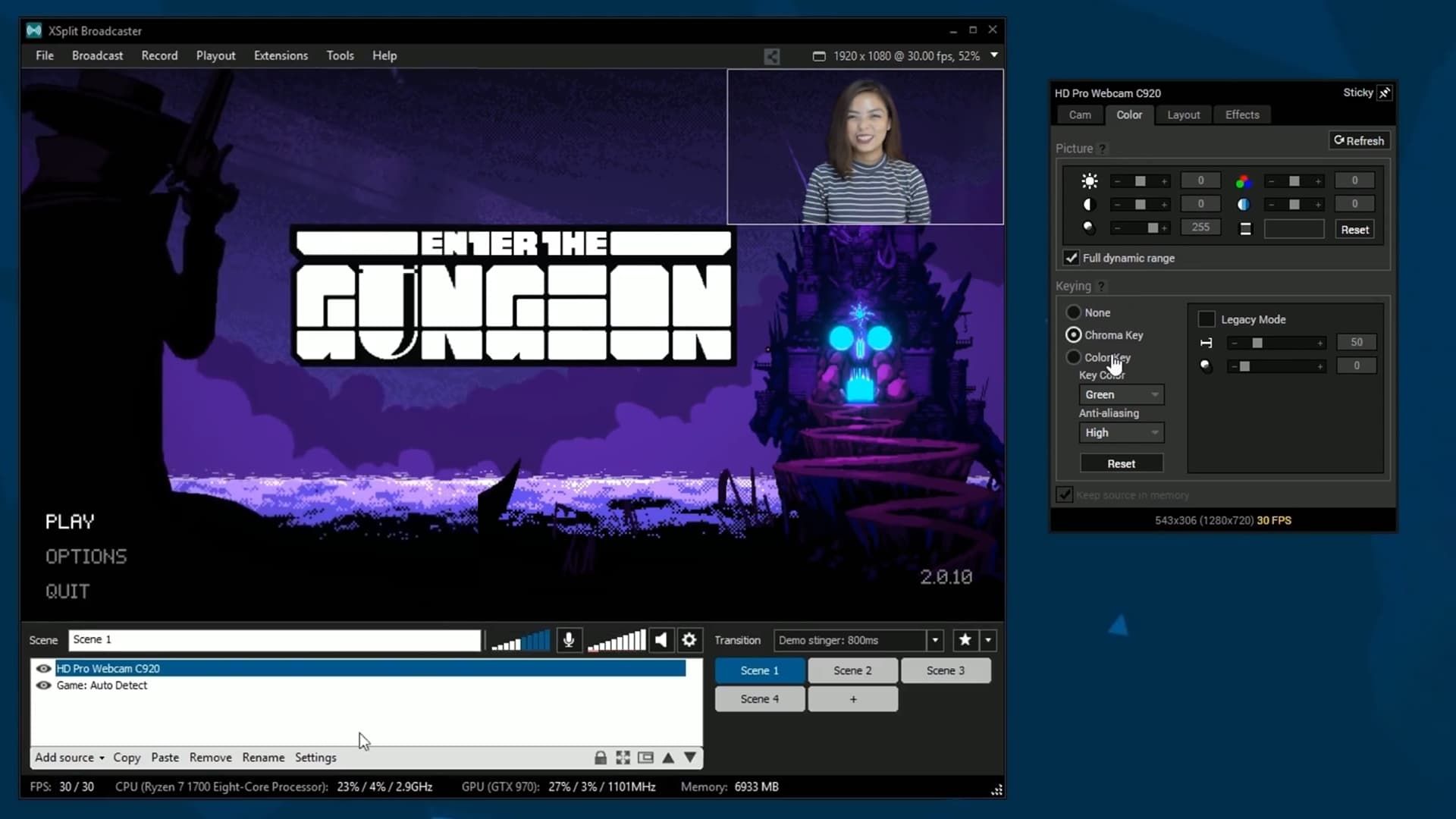Click the Refresh button
The width and height of the screenshot is (1456, 819).
point(1359,140)
